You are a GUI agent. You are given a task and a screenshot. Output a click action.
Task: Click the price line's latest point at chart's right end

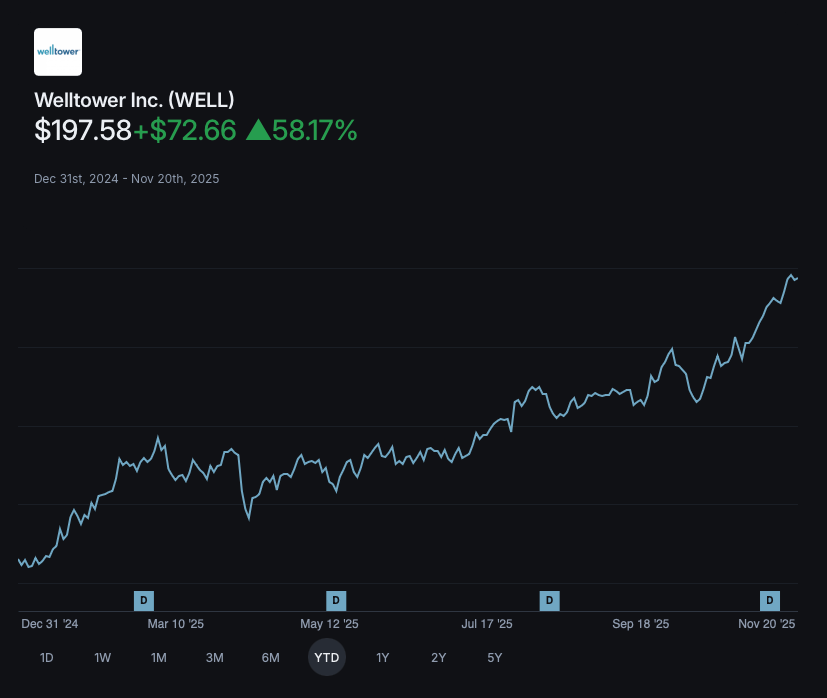[x=796, y=278]
